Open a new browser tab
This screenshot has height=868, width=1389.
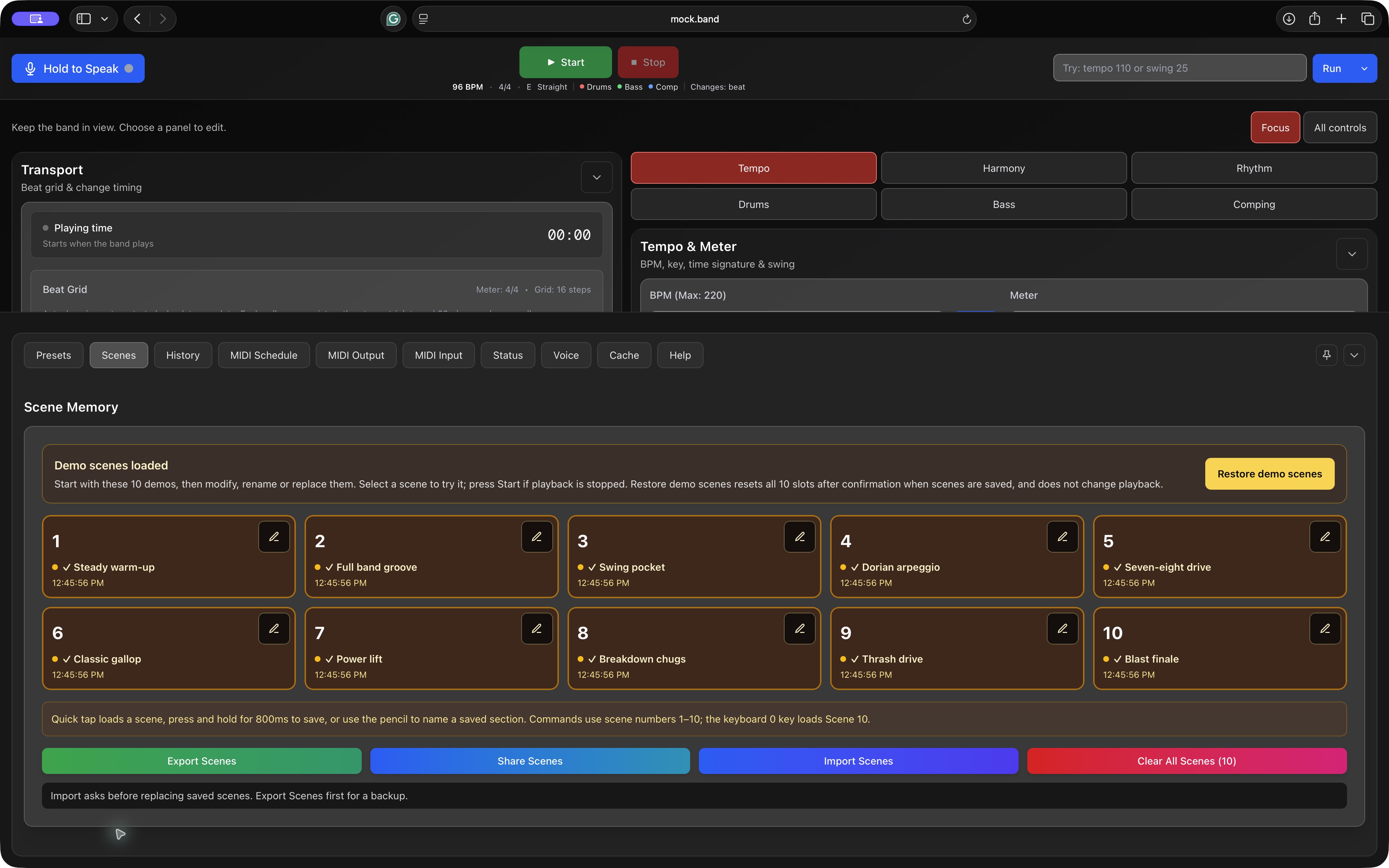click(x=1341, y=19)
